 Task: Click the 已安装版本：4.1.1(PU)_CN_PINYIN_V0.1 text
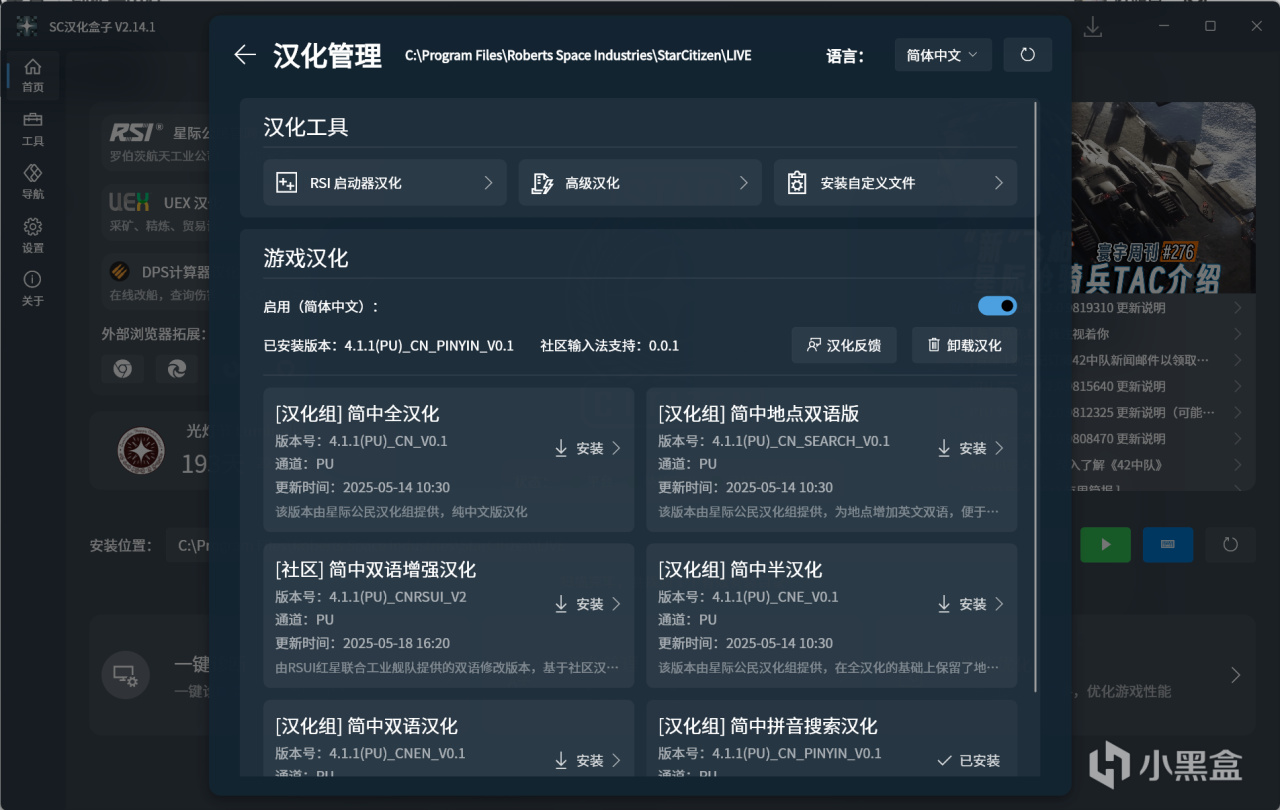click(x=389, y=346)
